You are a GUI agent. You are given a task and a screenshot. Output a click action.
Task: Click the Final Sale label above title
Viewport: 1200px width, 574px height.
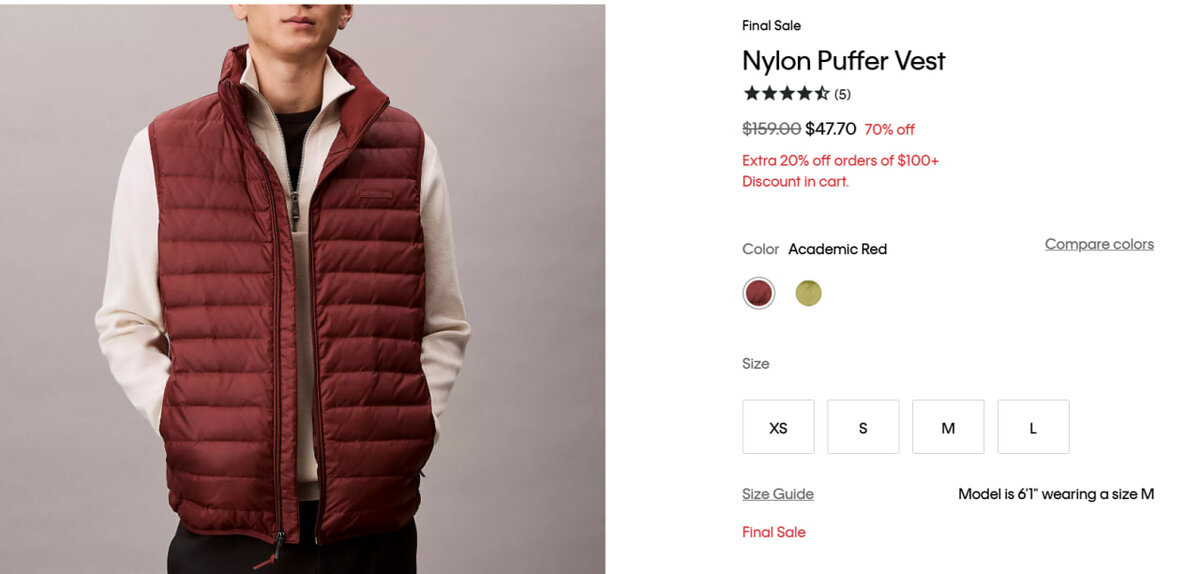point(771,26)
